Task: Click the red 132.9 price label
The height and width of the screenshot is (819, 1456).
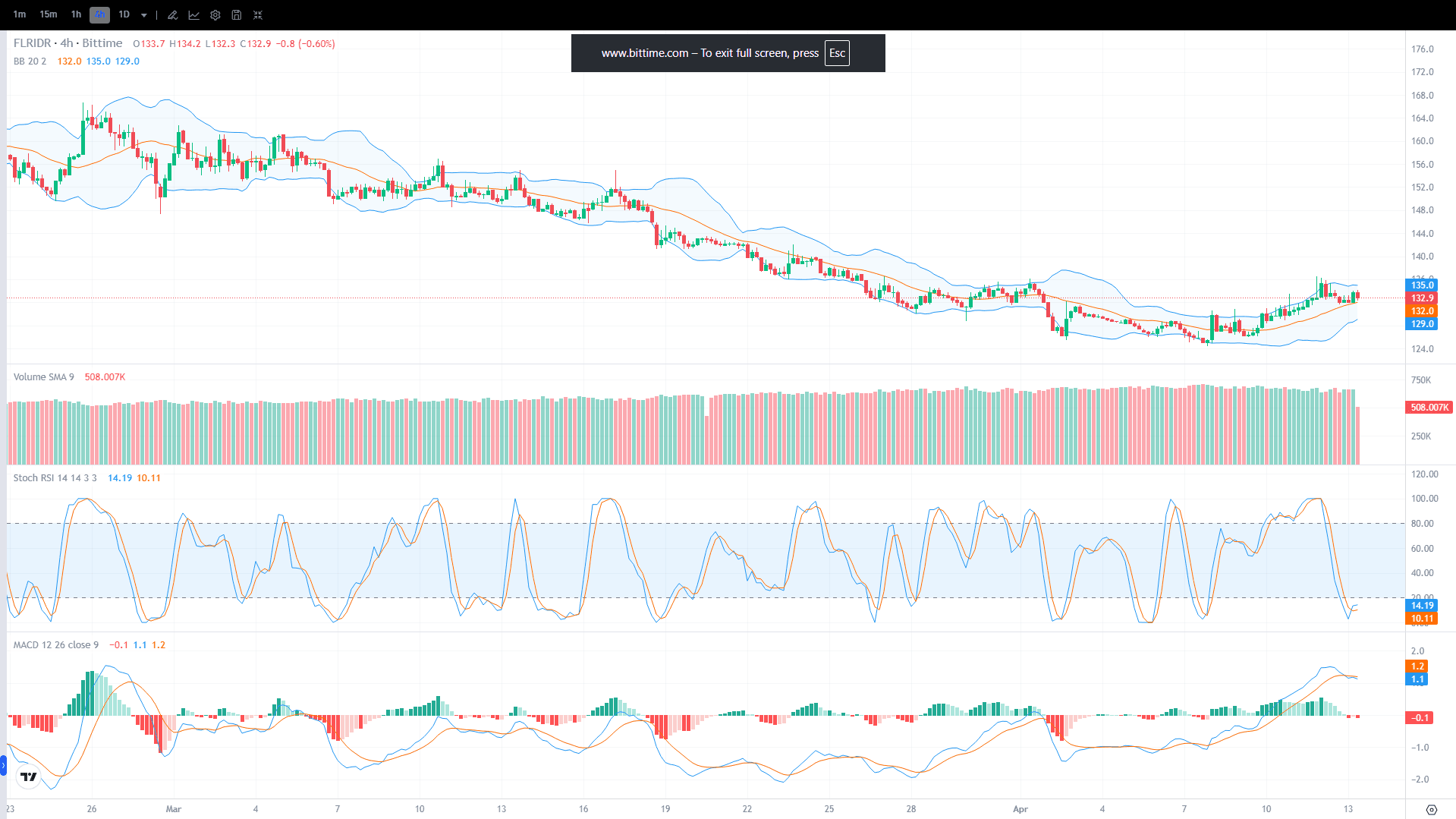Action: 1421,298
